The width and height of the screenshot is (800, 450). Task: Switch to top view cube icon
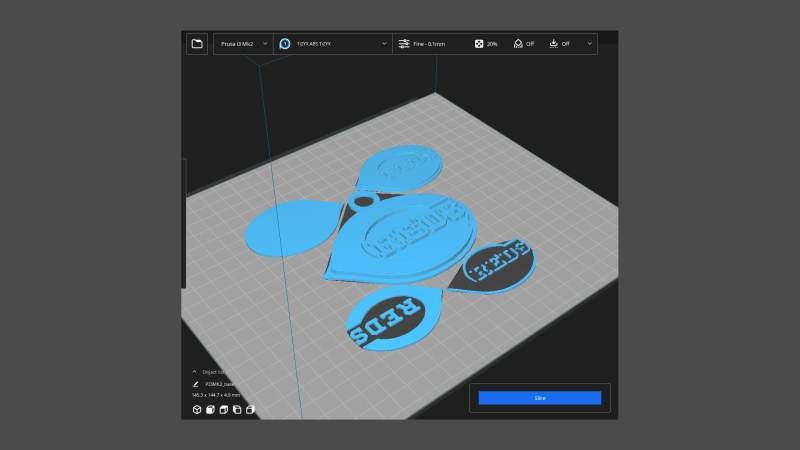pyautogui.click(x=224, y=410)
